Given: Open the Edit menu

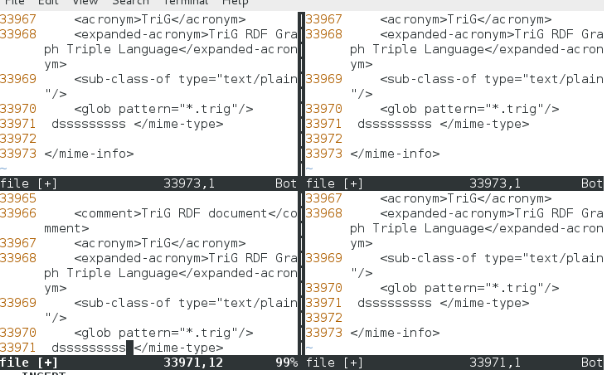Looking at the screenshot, I should tap(48, 2).
